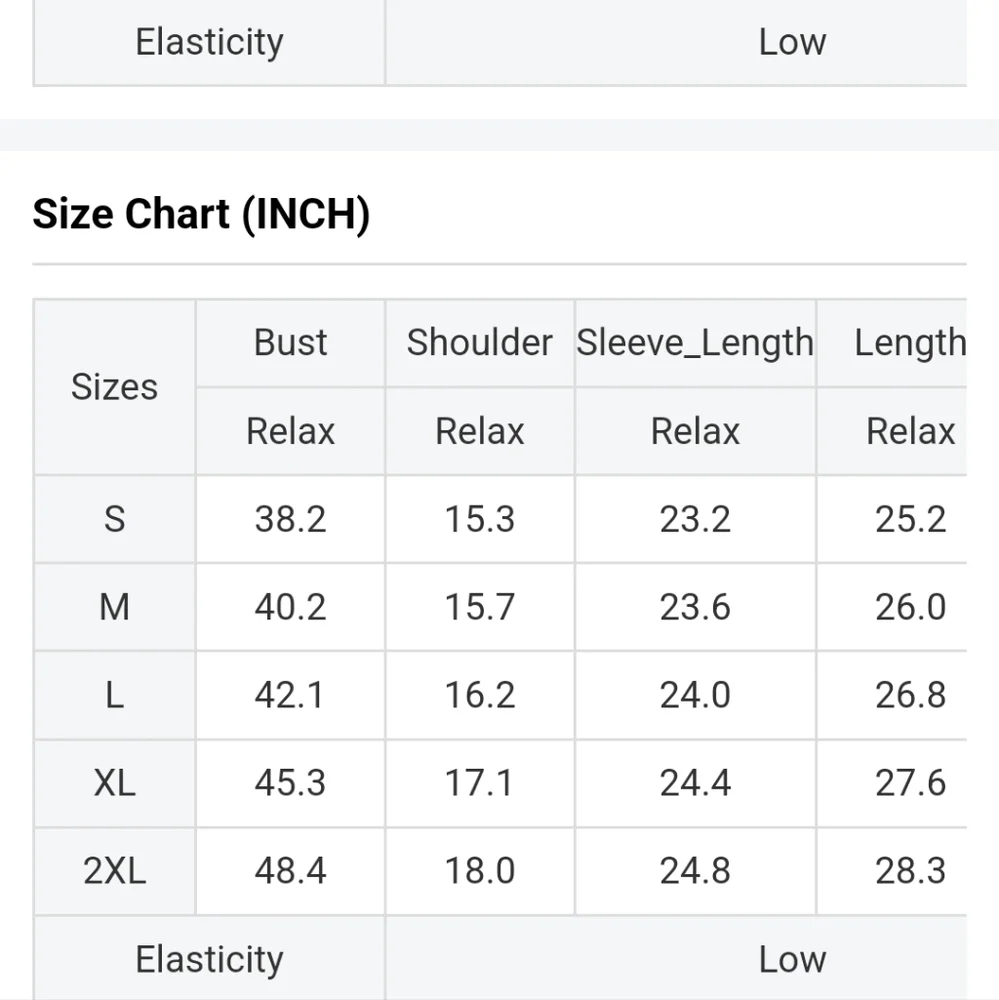Screen dimensions: 999x1000
Task: Select the 2XL size row label
Action: [114, 871]
